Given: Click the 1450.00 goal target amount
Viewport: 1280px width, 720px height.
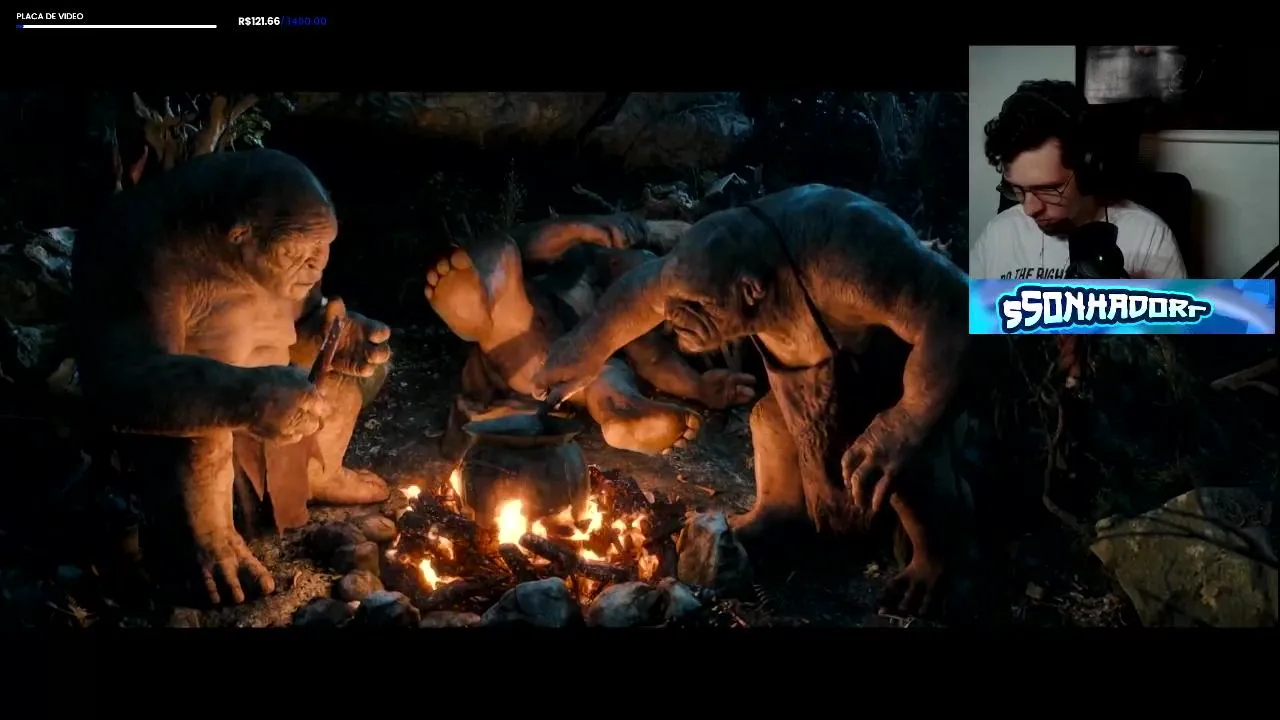Looking at the screenshot, I should click(x=307, y=21).
